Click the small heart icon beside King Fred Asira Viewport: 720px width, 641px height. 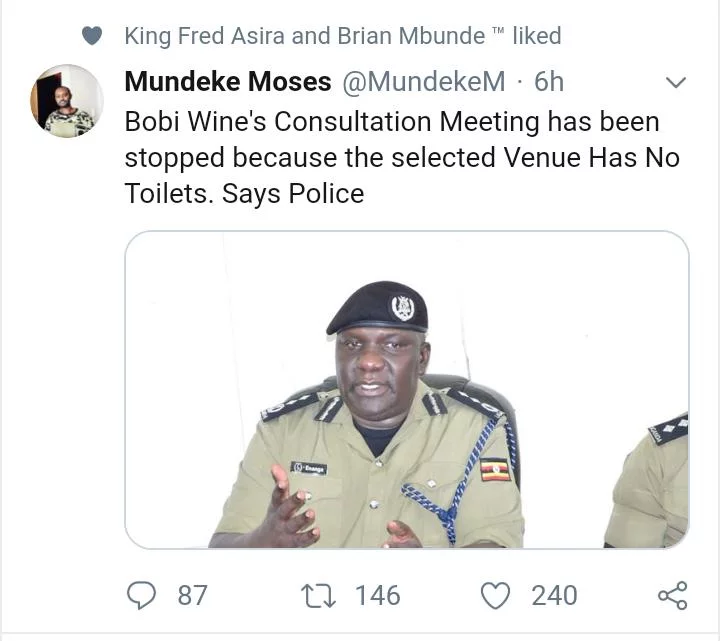(92, 36)
